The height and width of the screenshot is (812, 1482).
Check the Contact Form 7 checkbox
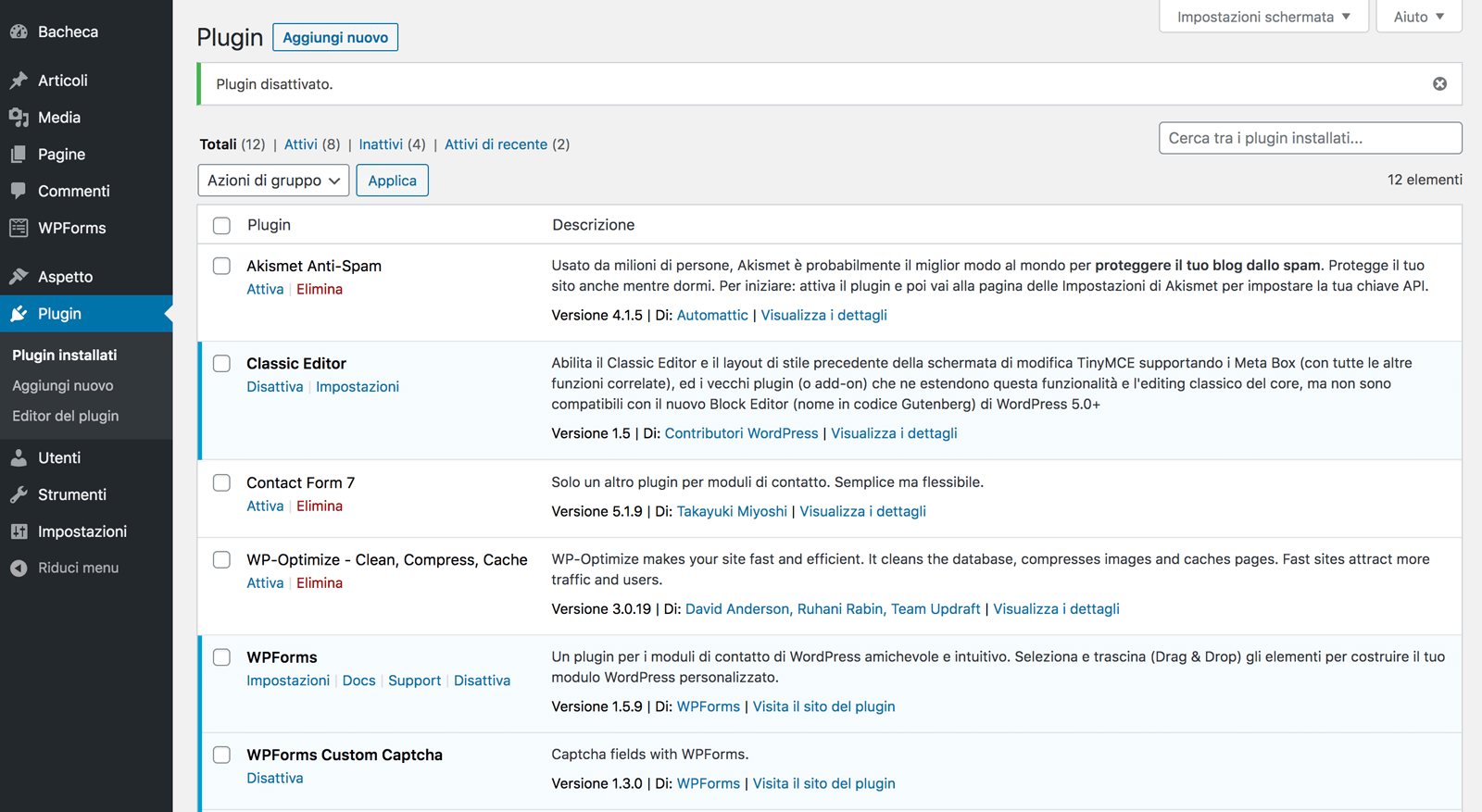click(221, 482)
